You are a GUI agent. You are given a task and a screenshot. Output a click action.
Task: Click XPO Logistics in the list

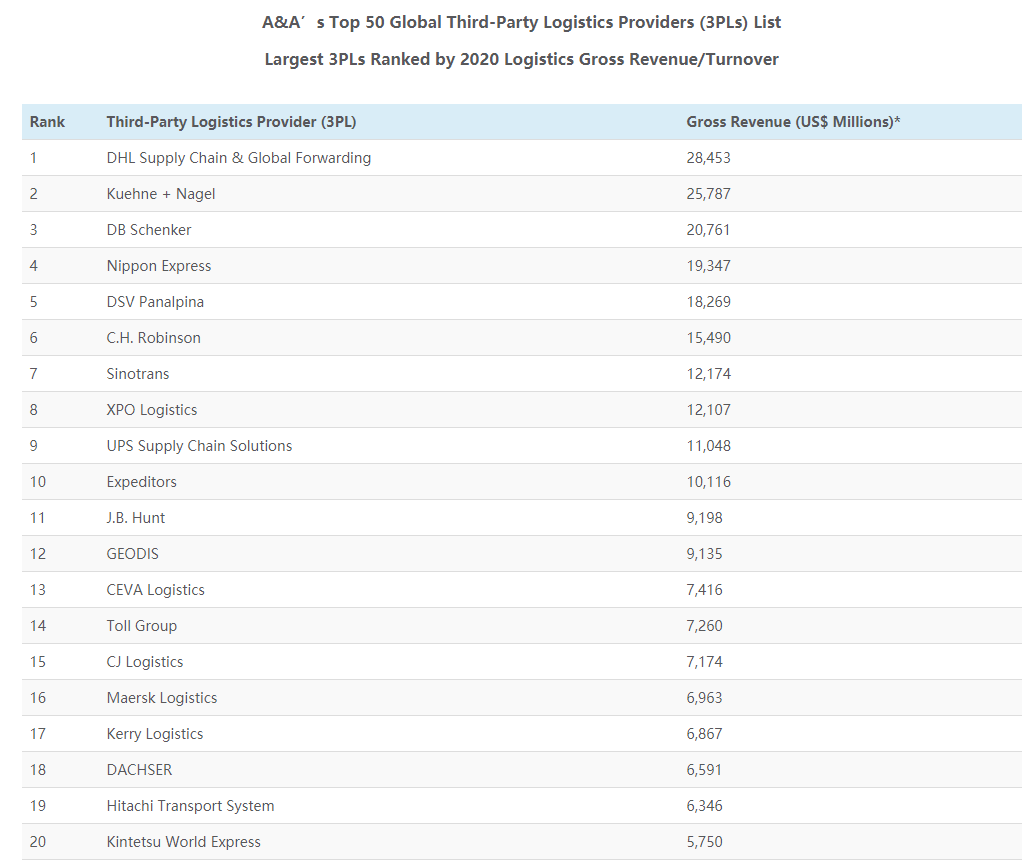pos(152,410)
